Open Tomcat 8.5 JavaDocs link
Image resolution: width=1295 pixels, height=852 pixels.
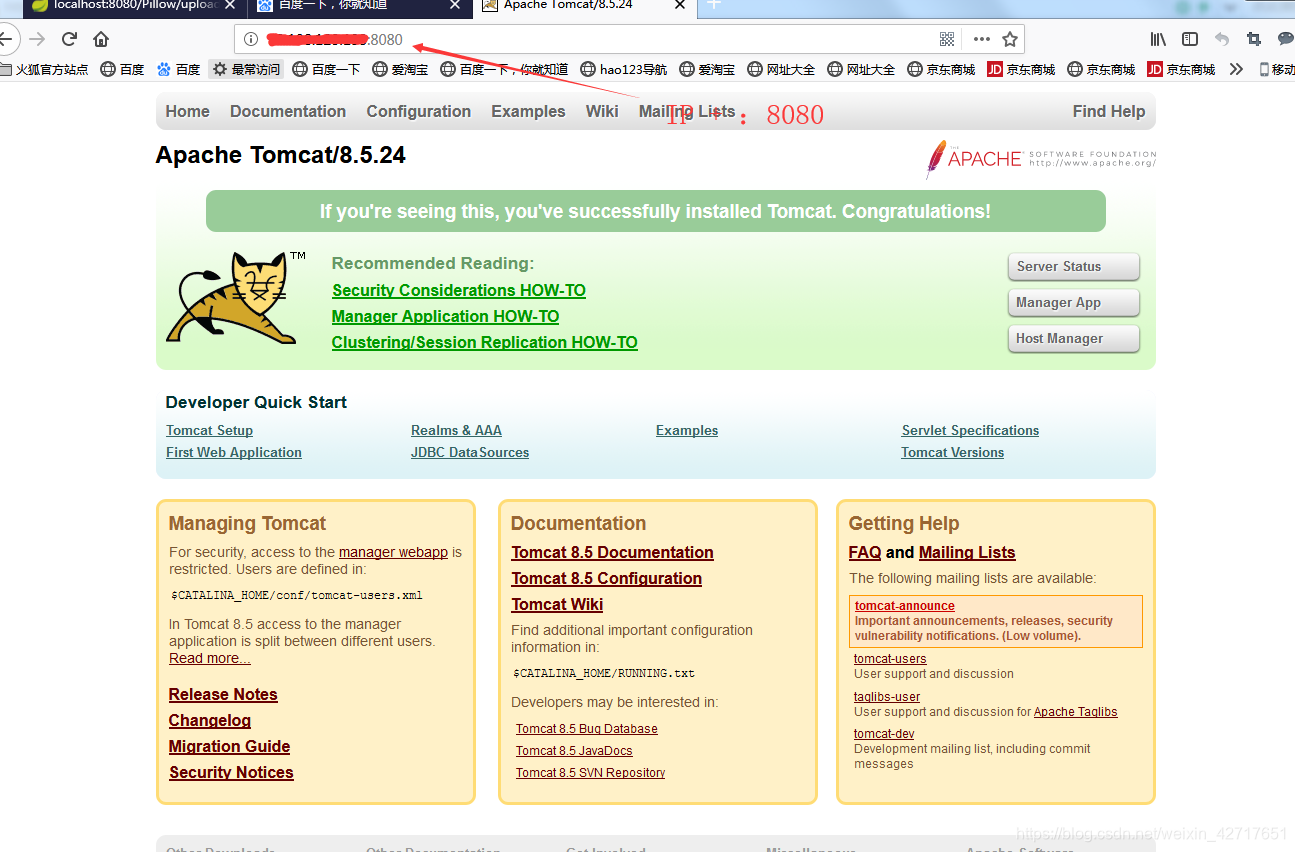(x=574, y=751)
